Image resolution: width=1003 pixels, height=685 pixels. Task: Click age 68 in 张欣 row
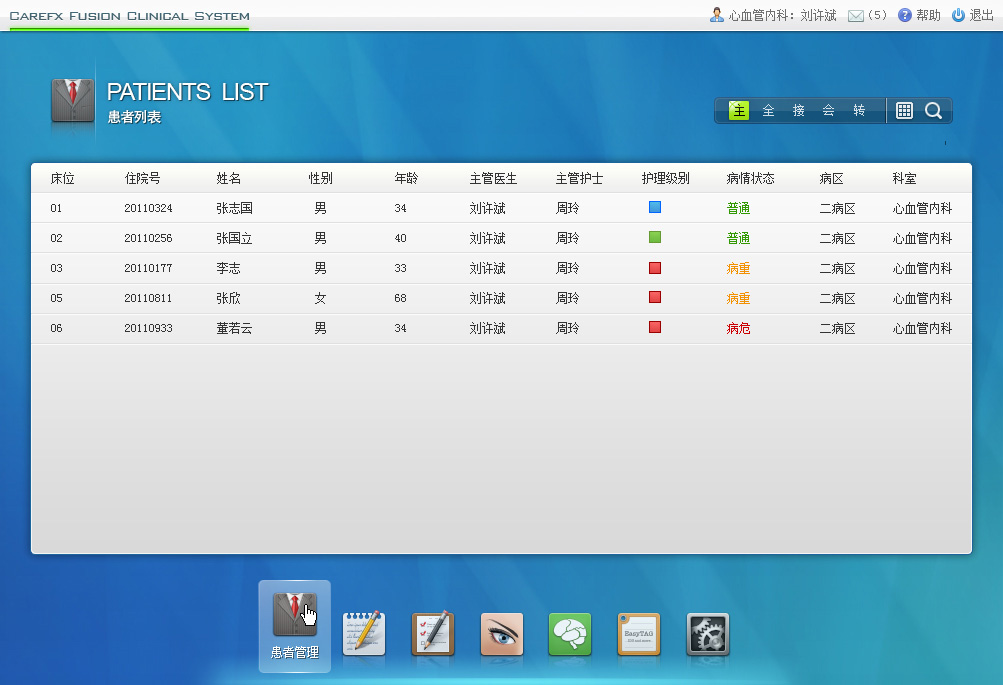(x=400, y=299)
